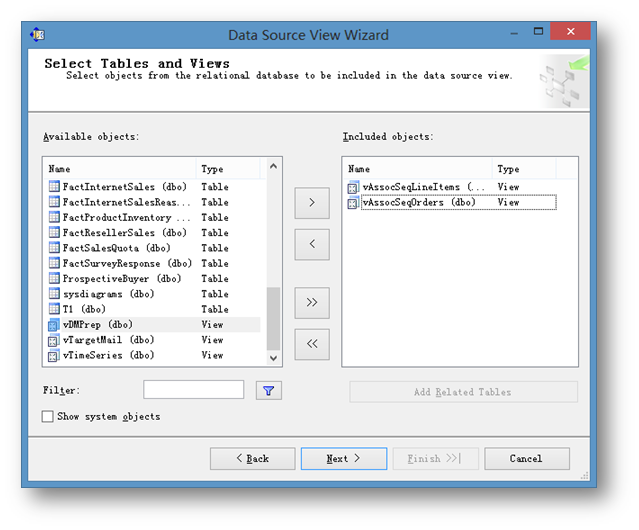
Task: Click the filter funnel icon button
Action: pos(269,391)
